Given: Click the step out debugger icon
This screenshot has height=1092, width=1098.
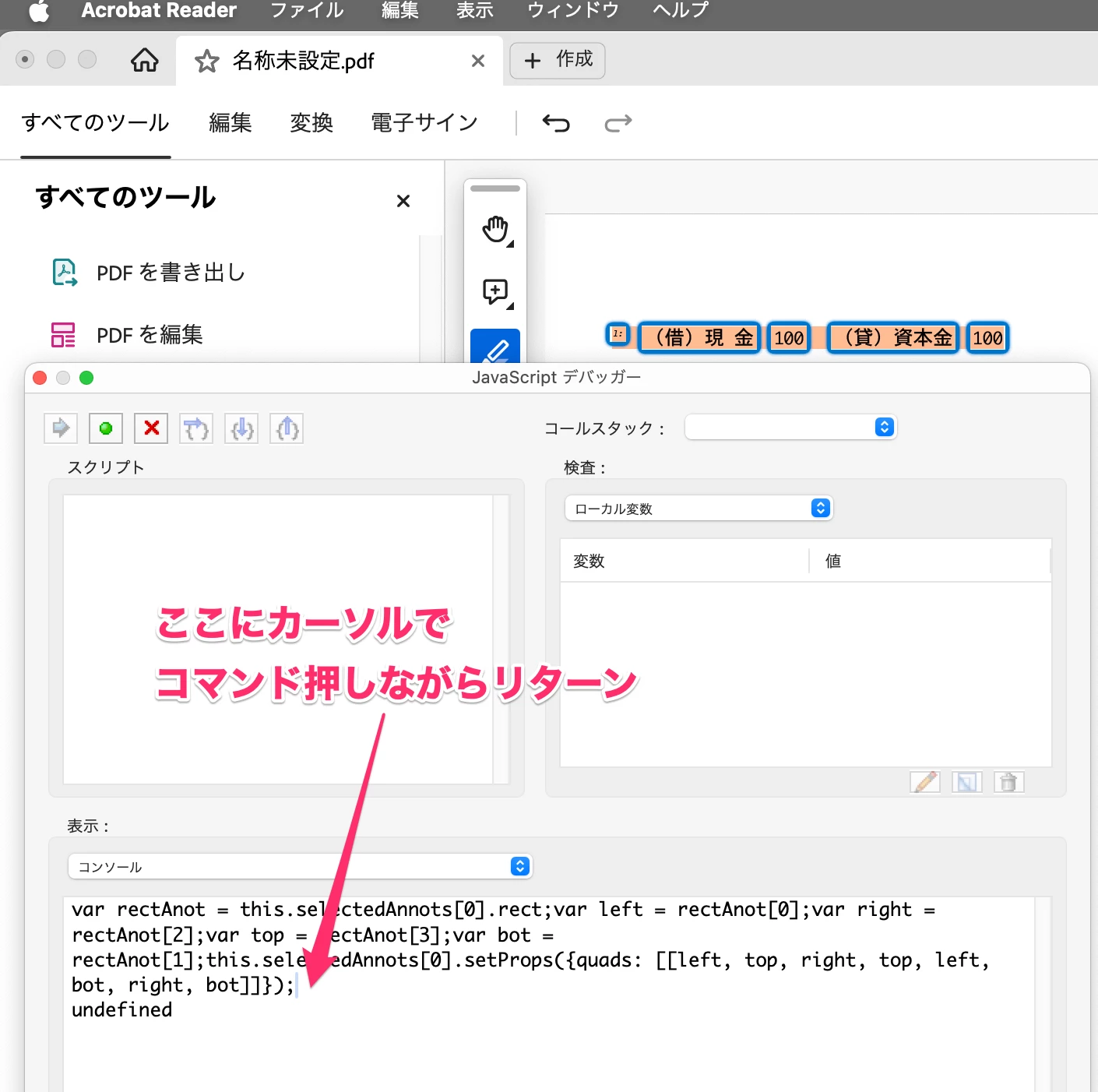Looking at the screenshot, I should coord(287,428).
